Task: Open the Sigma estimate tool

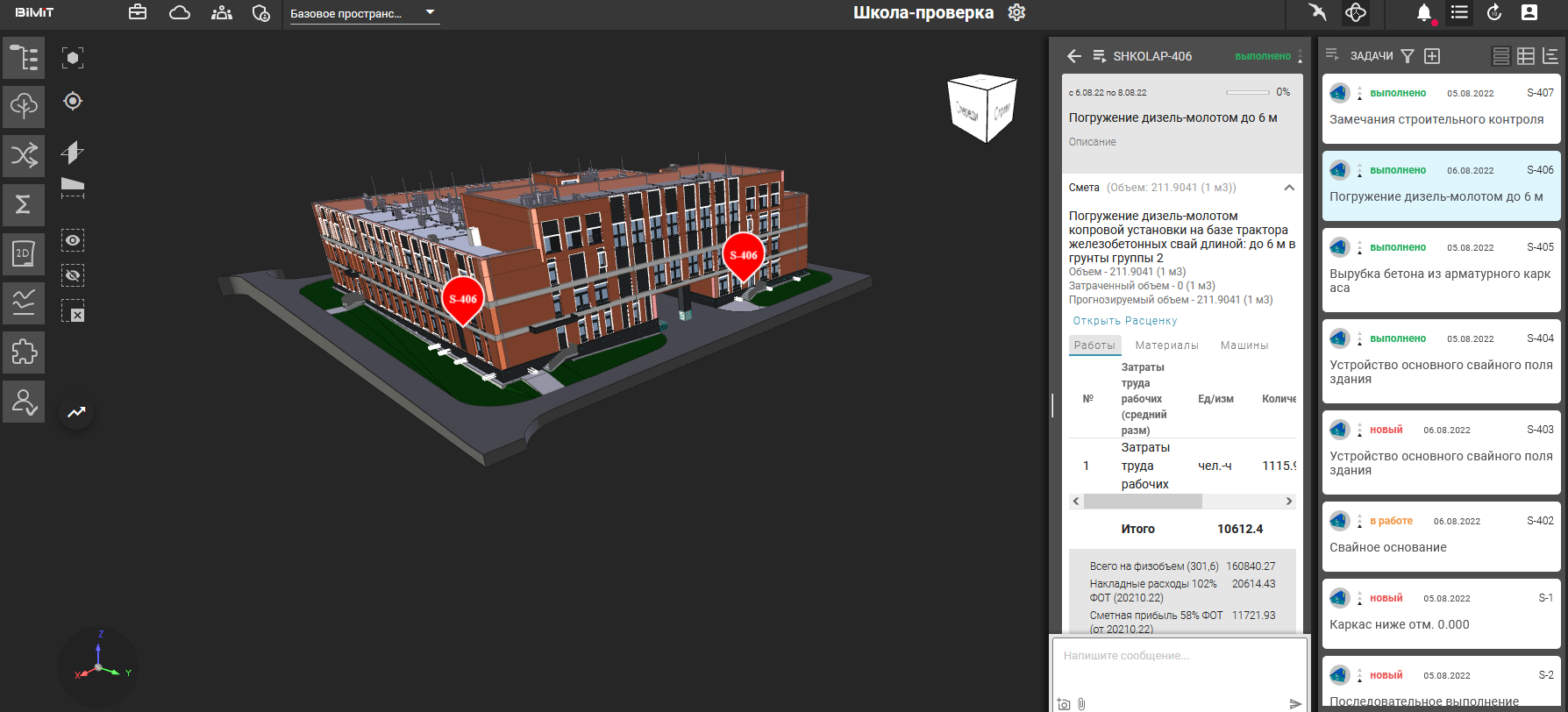Action: (x=24, y=204)
